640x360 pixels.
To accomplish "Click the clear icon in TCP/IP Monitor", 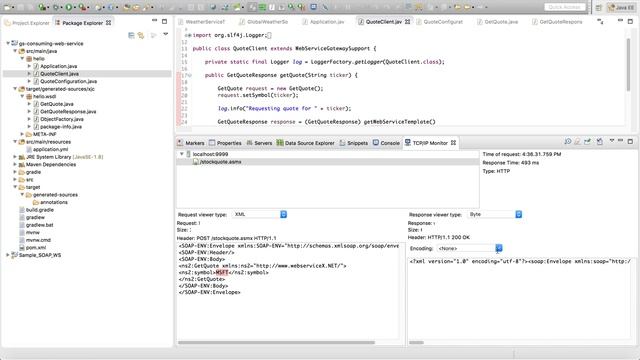I will click(x=578, y=142).
